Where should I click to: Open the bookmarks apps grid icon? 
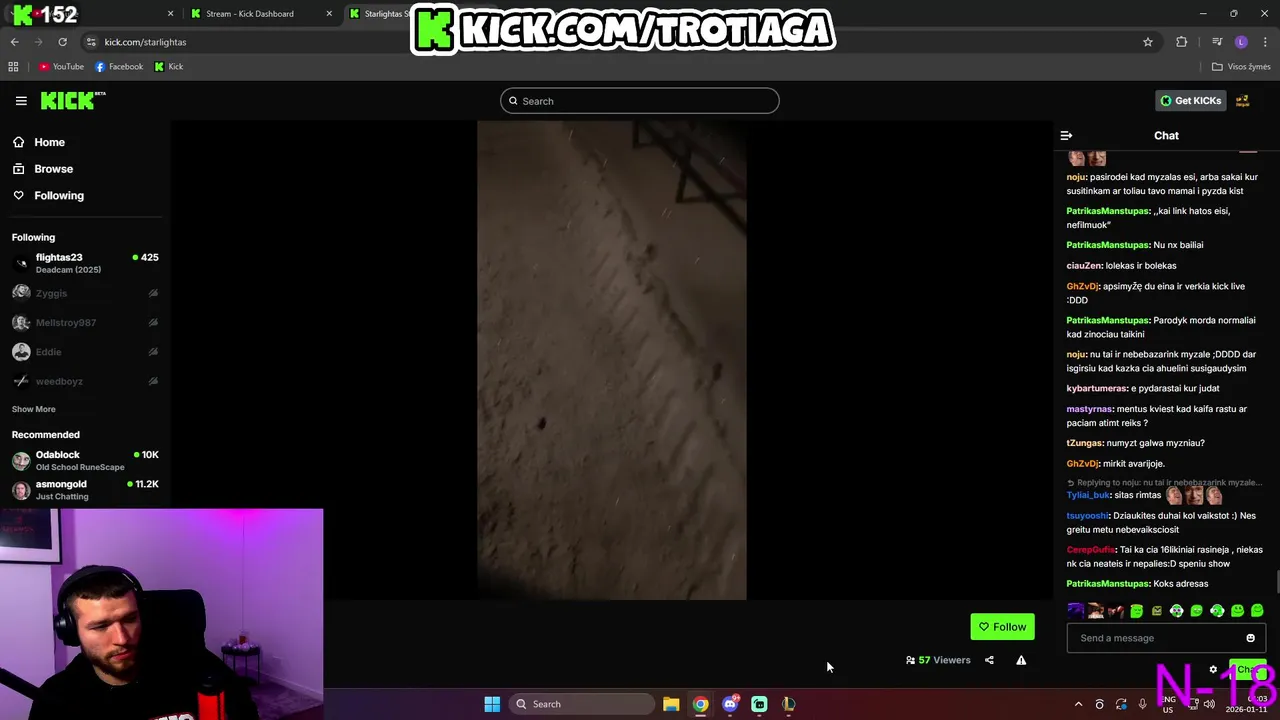tap(13, 67)
